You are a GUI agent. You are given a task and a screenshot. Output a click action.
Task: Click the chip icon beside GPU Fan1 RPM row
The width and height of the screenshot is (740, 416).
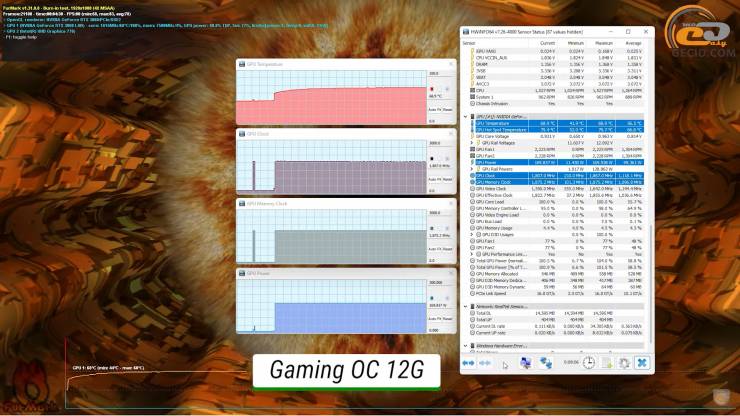click(x=472, y=149)
